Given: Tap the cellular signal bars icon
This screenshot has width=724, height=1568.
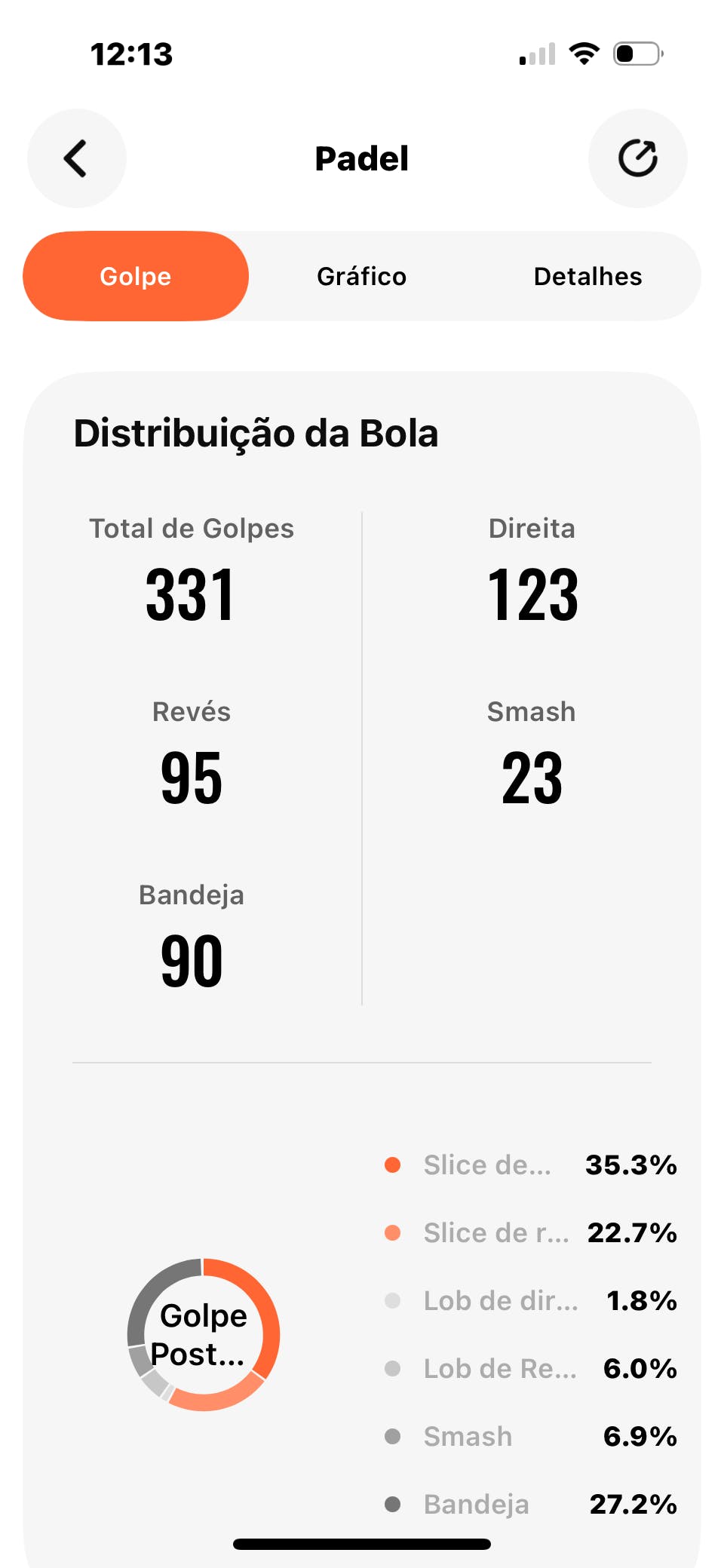Looking at the screenshot, I should click(x=538, y=54).
